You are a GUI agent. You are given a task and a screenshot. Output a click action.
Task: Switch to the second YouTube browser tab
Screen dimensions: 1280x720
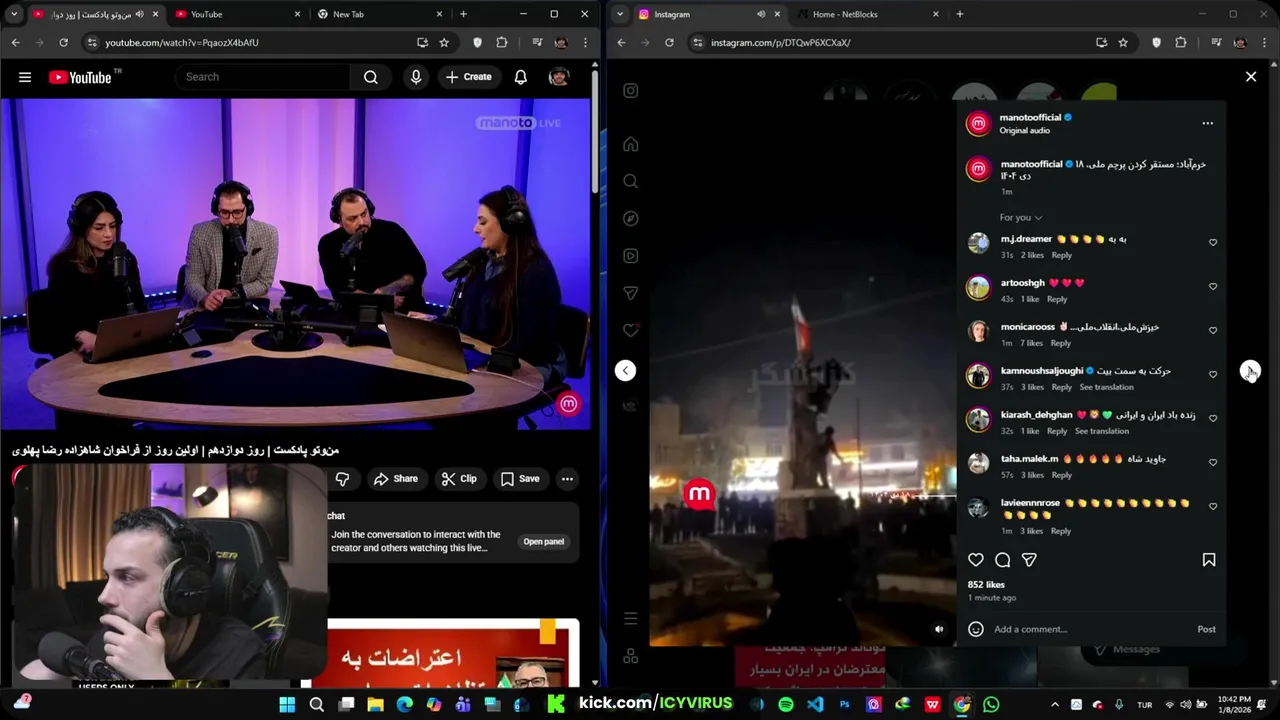[x=237, y=14]
